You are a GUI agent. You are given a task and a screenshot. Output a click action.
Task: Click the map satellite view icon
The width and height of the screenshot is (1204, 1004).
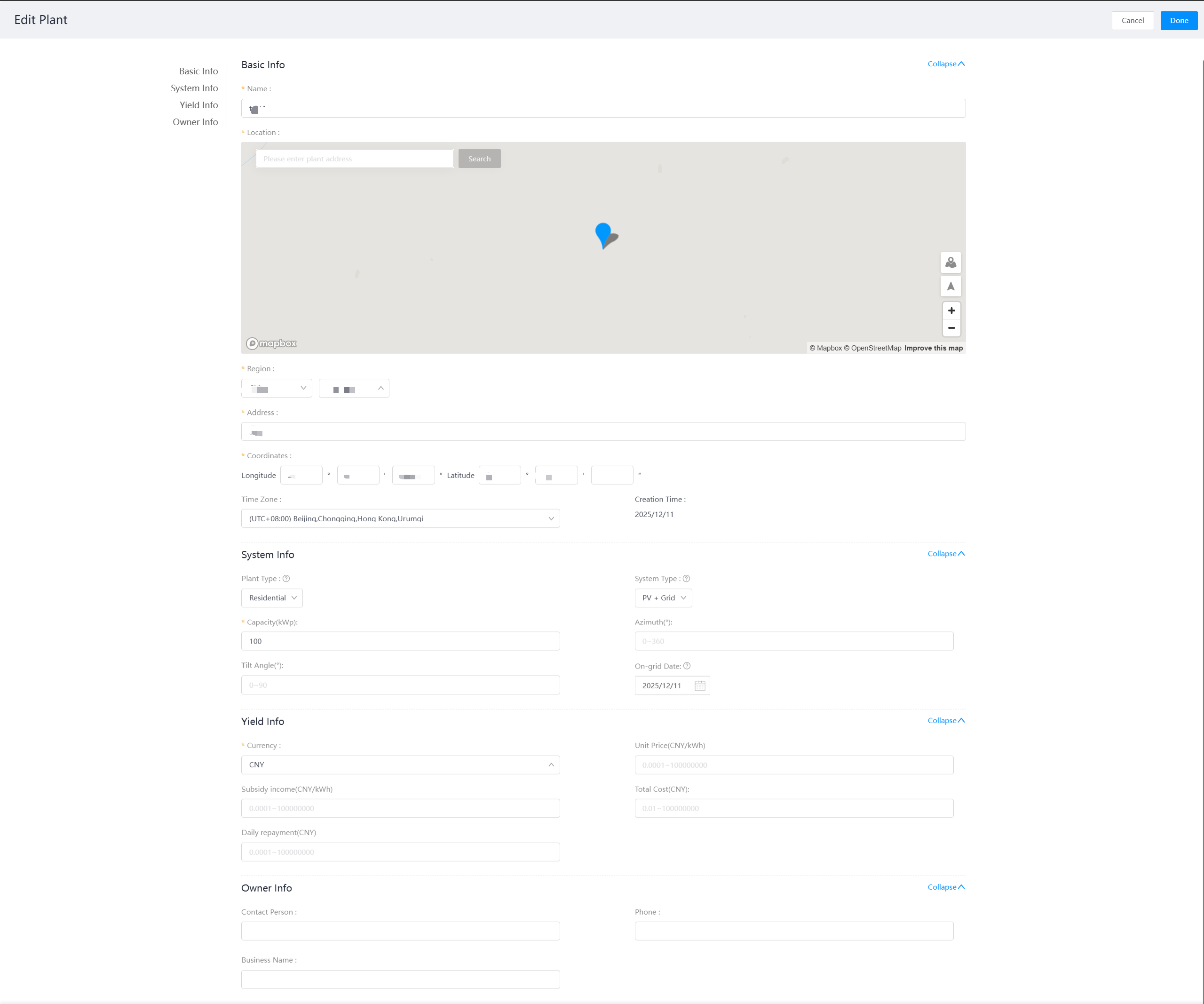point(951,263)
